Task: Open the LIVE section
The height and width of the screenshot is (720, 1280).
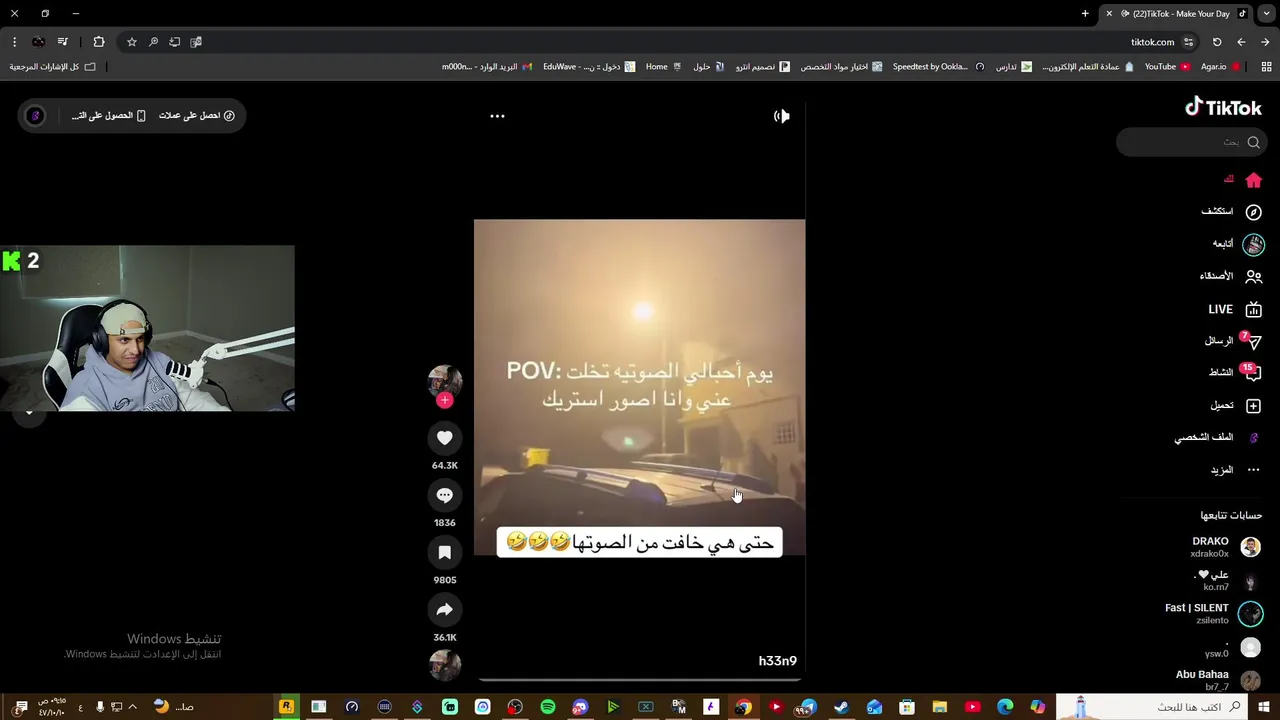Action: [1234, 310]
